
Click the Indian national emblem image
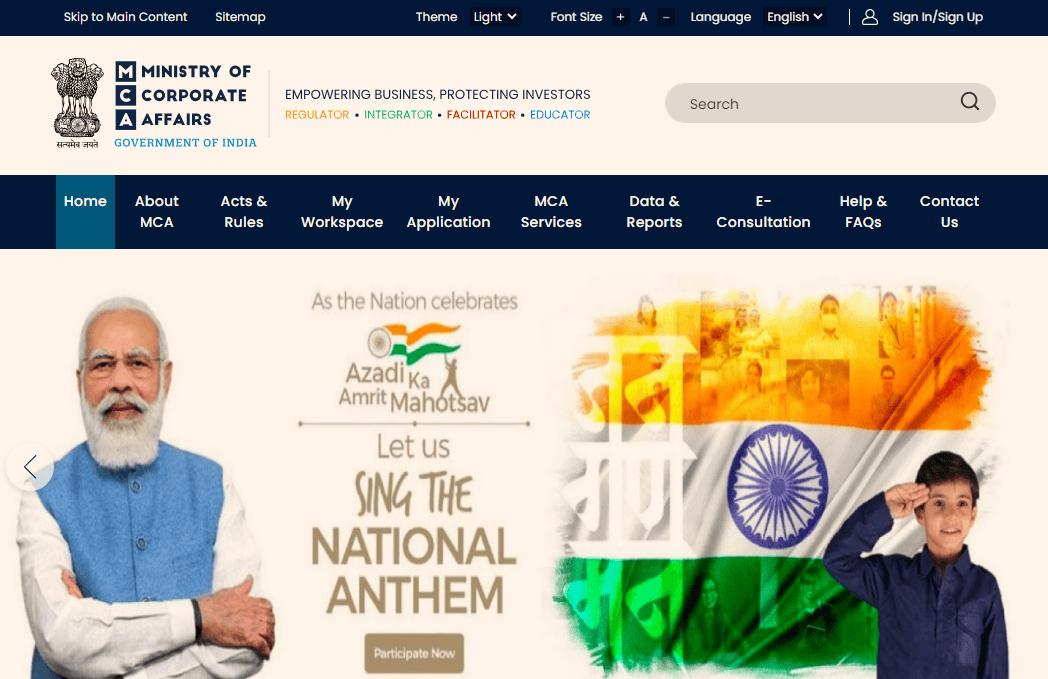coord(78,104)
